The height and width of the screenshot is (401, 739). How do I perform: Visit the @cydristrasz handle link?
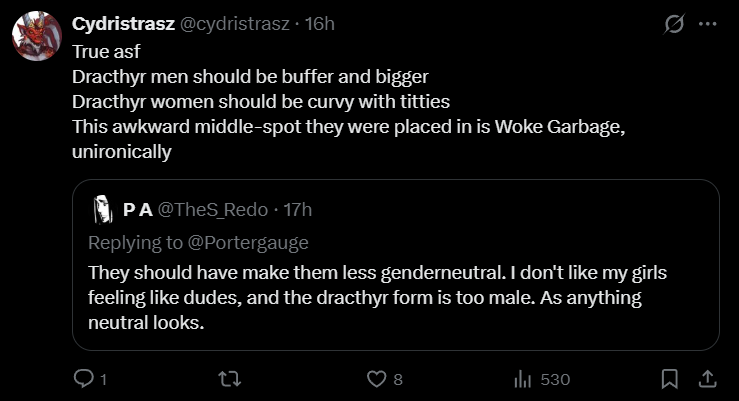coord(235,24)
